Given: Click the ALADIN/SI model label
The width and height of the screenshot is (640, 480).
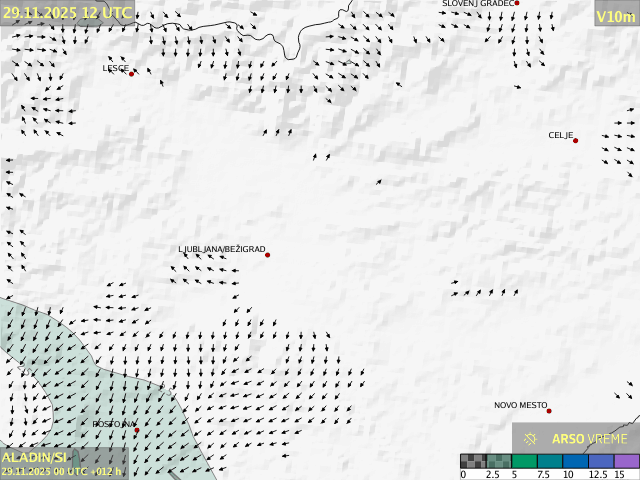Looking at the screenshot, I should point(34,457).
